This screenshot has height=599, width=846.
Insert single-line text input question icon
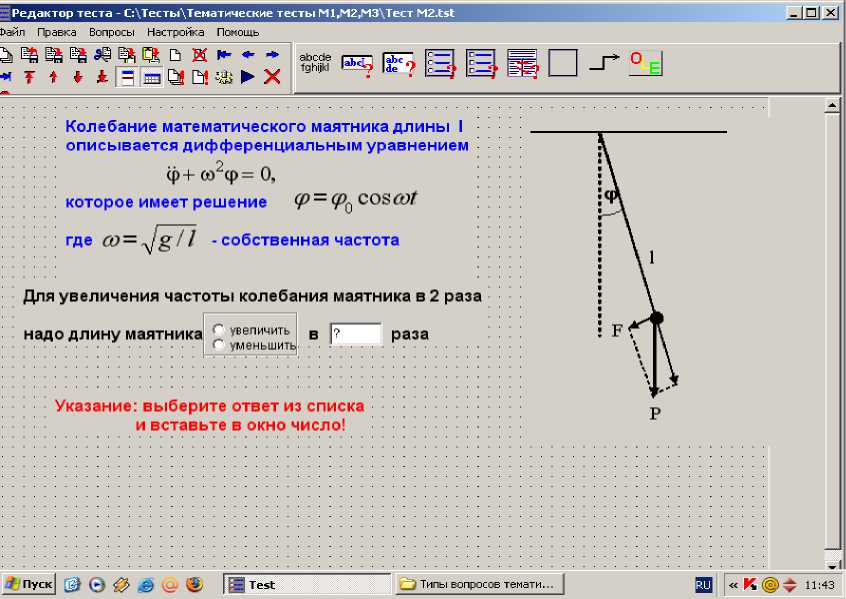coord(357,65)
